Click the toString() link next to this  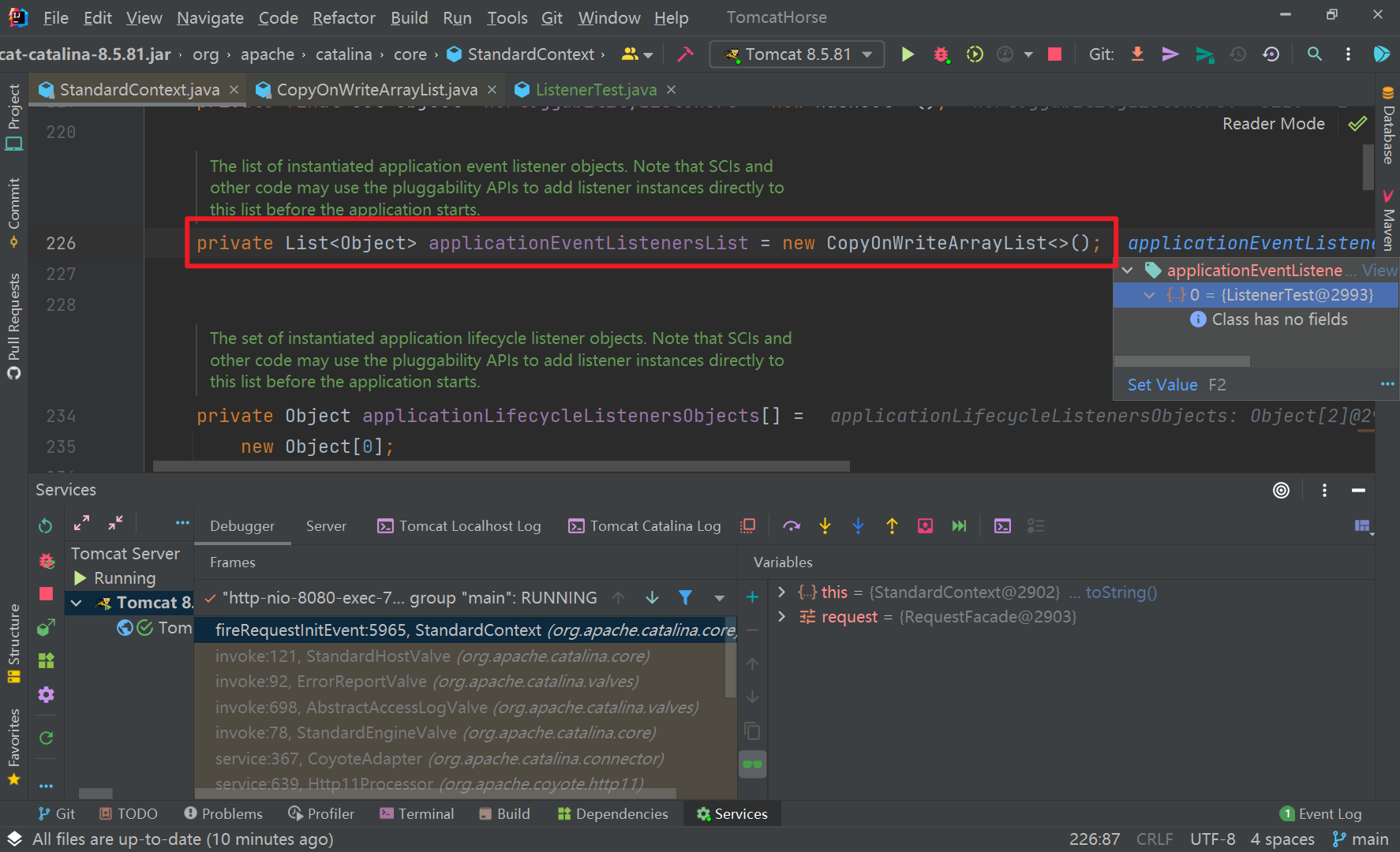1121,592
